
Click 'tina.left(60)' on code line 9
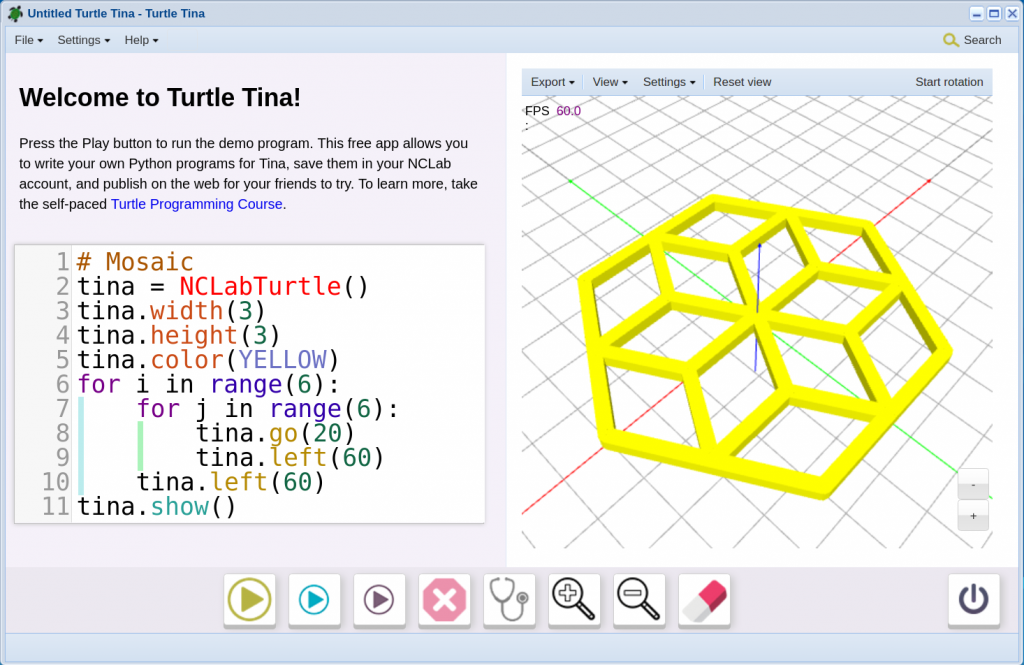click(x=290, y=458)
